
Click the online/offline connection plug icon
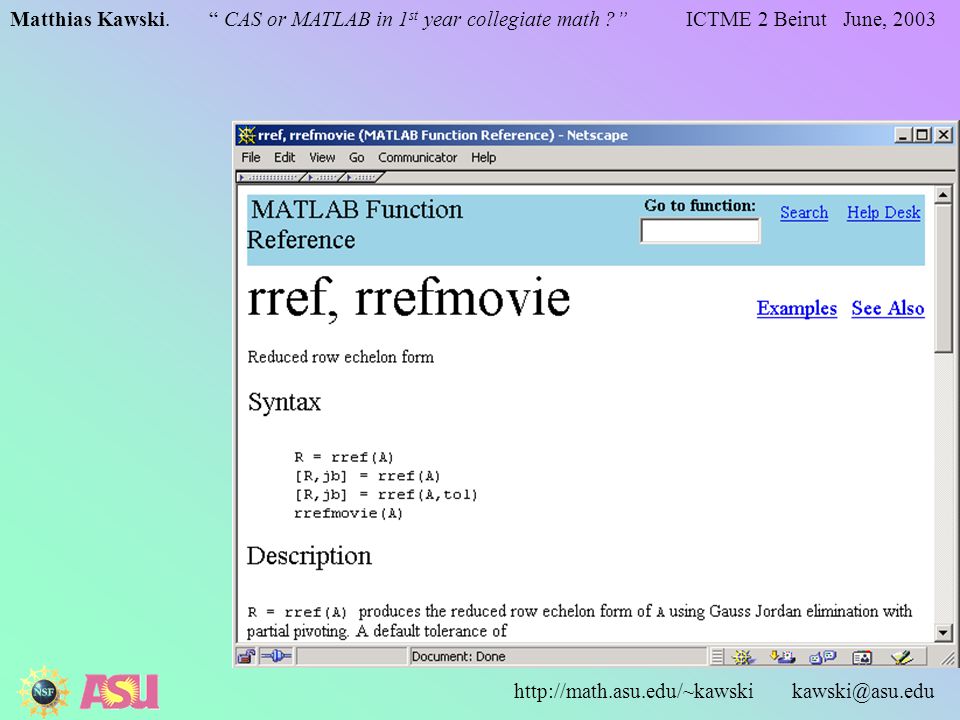(x=276, y=656)
